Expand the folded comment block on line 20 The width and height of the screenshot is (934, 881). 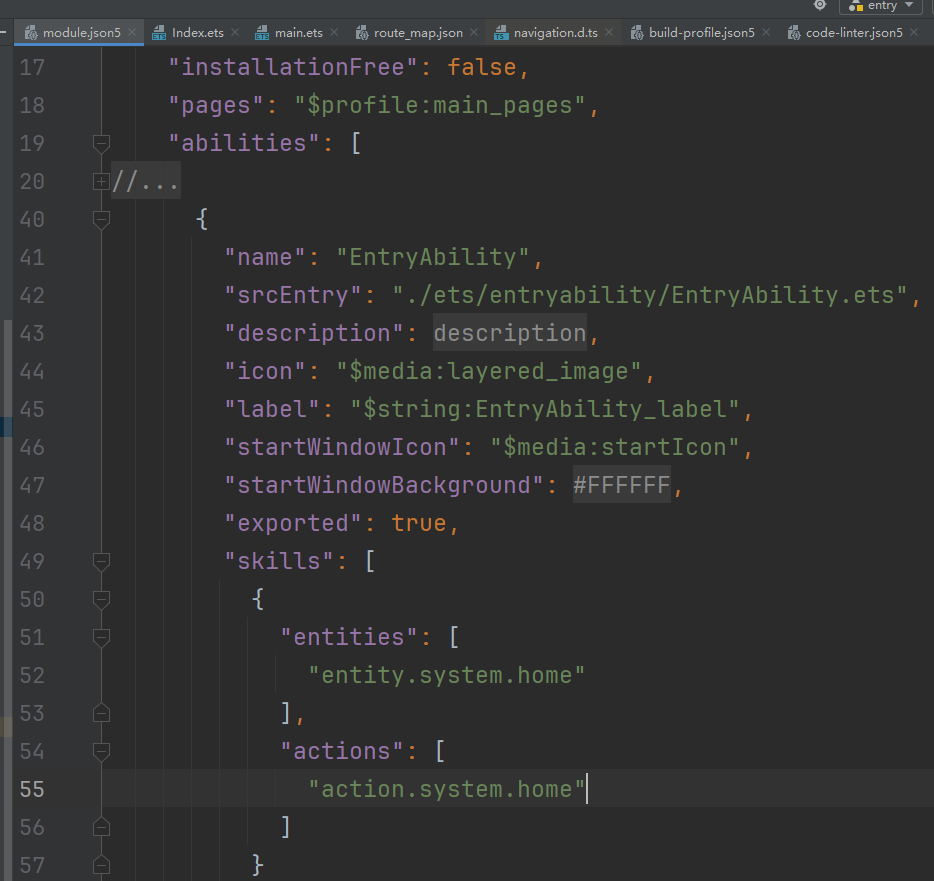[x=100, y=181]
